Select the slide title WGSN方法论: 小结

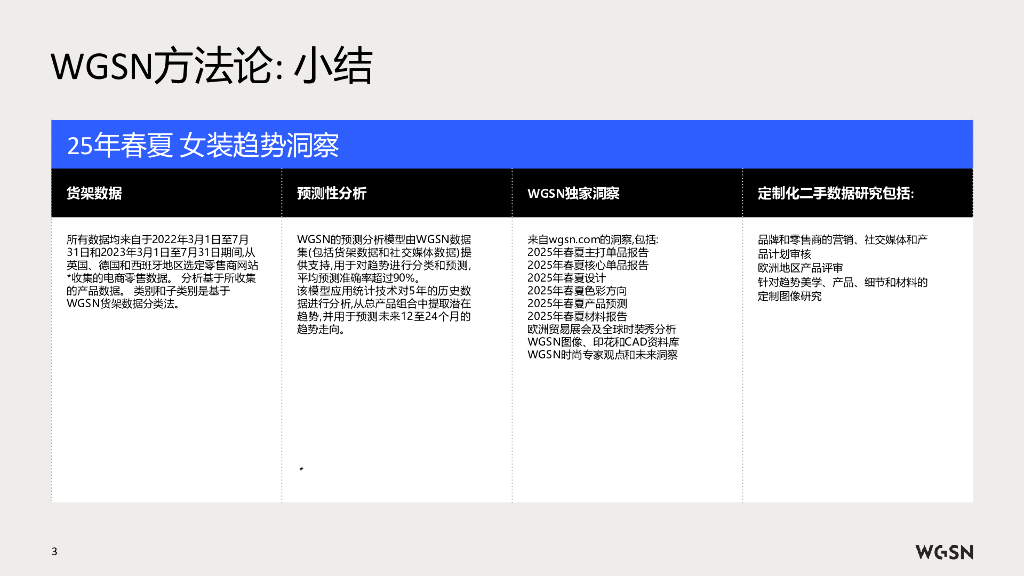pyautogui.click(x=211, y=67)
